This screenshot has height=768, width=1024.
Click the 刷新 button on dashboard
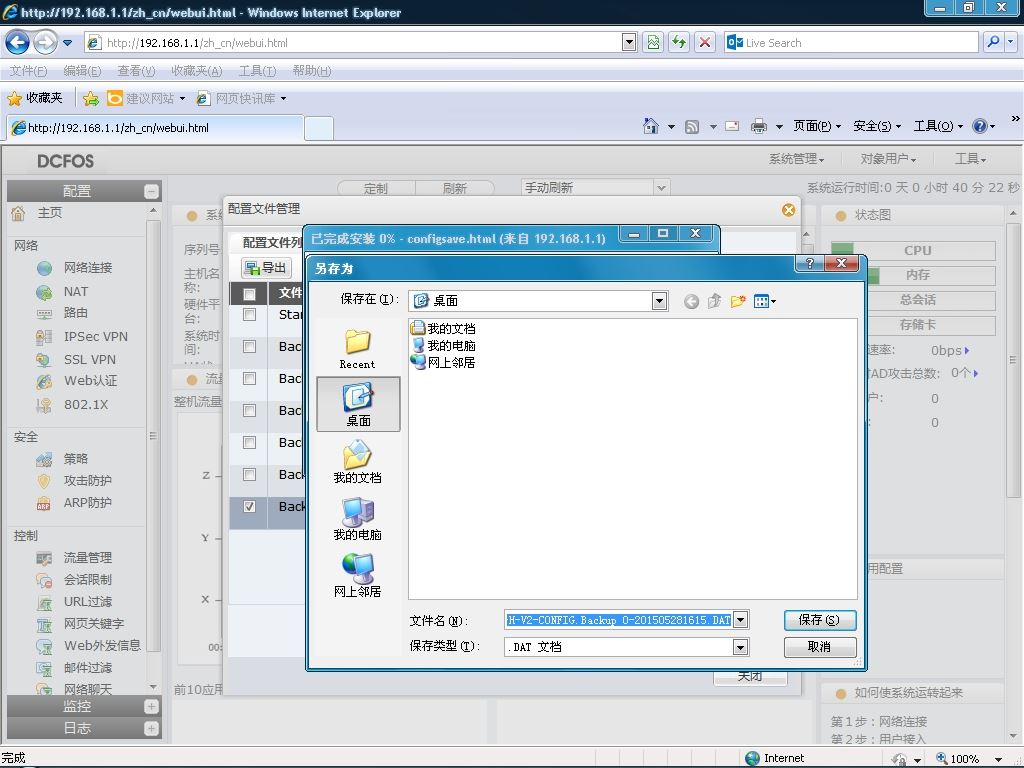pos(455,188)
